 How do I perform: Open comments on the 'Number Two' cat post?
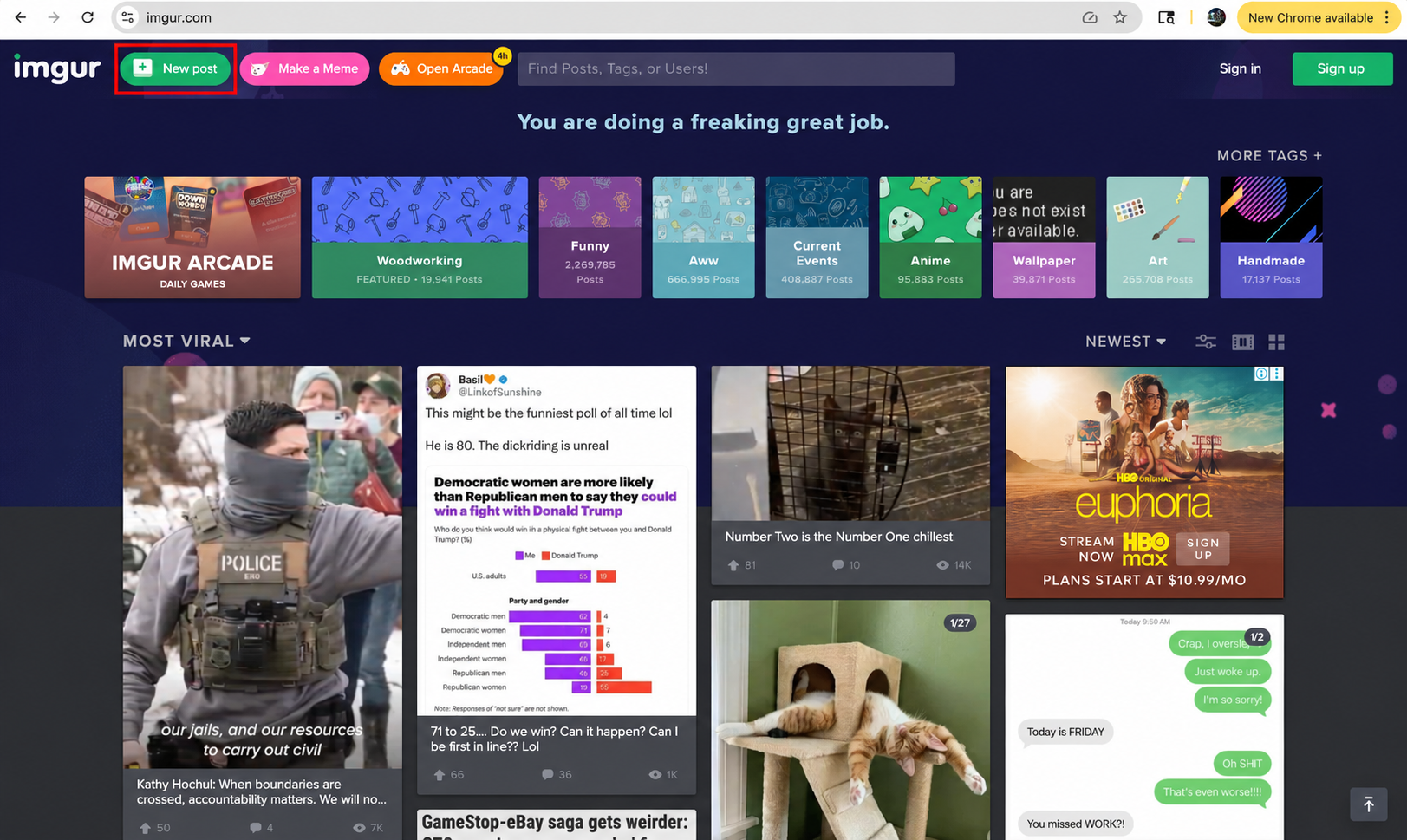837,565
